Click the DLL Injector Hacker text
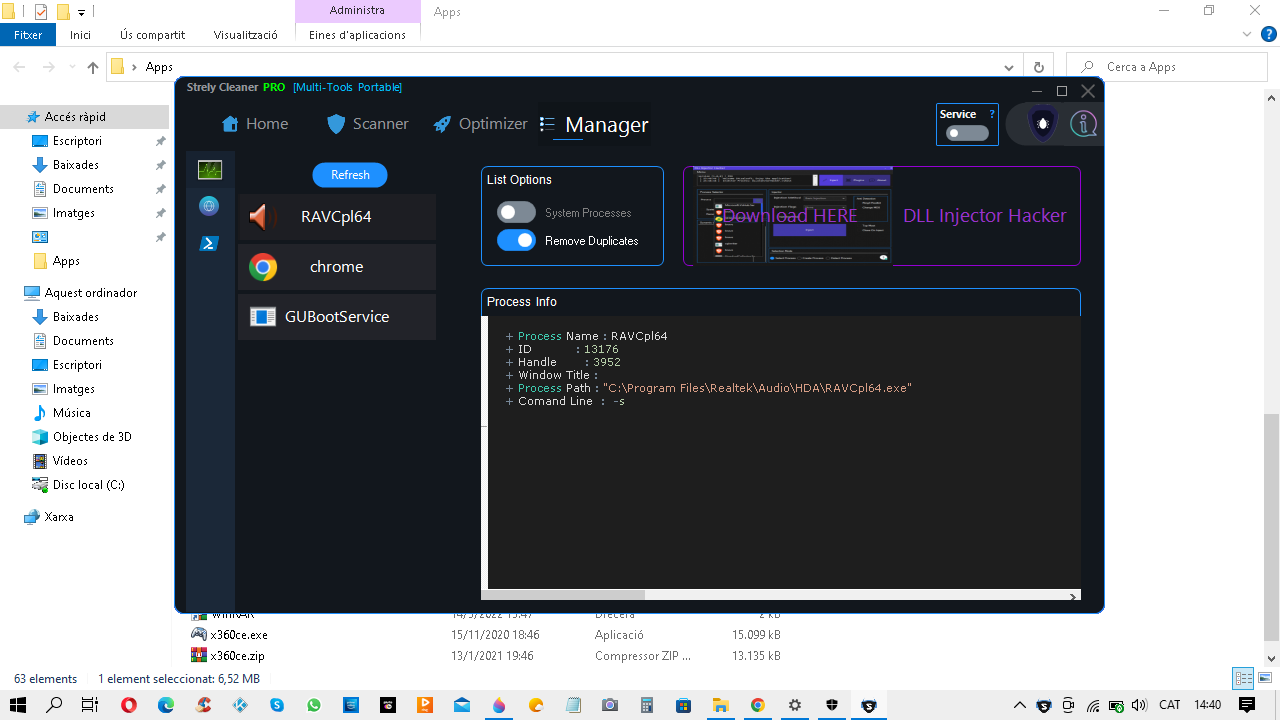Screen dimensions: 1280x720 tap(985, 216)
